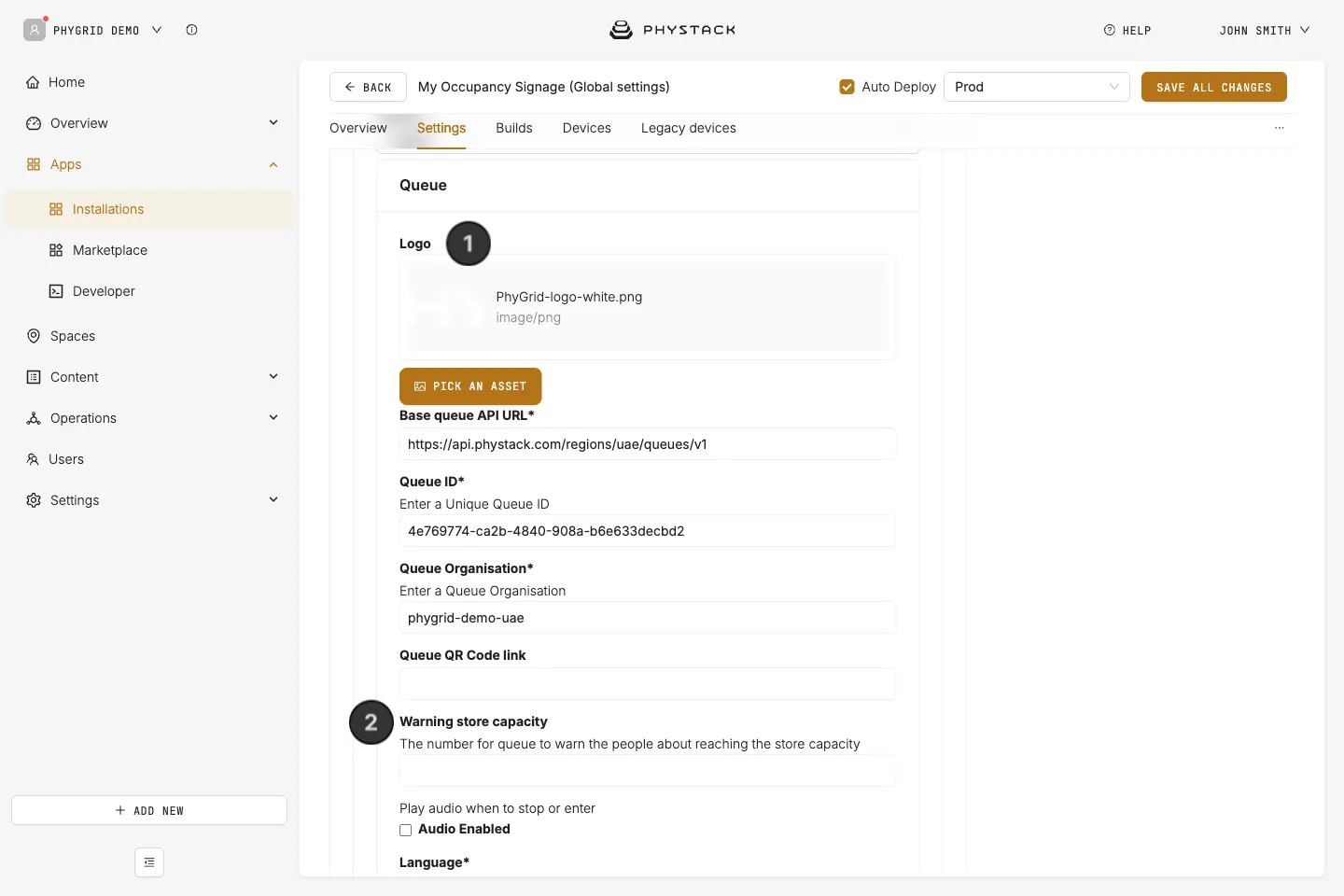Click the Pick an Asset button
Screen dimensions: 1344x896
click(x=470, y=386)
